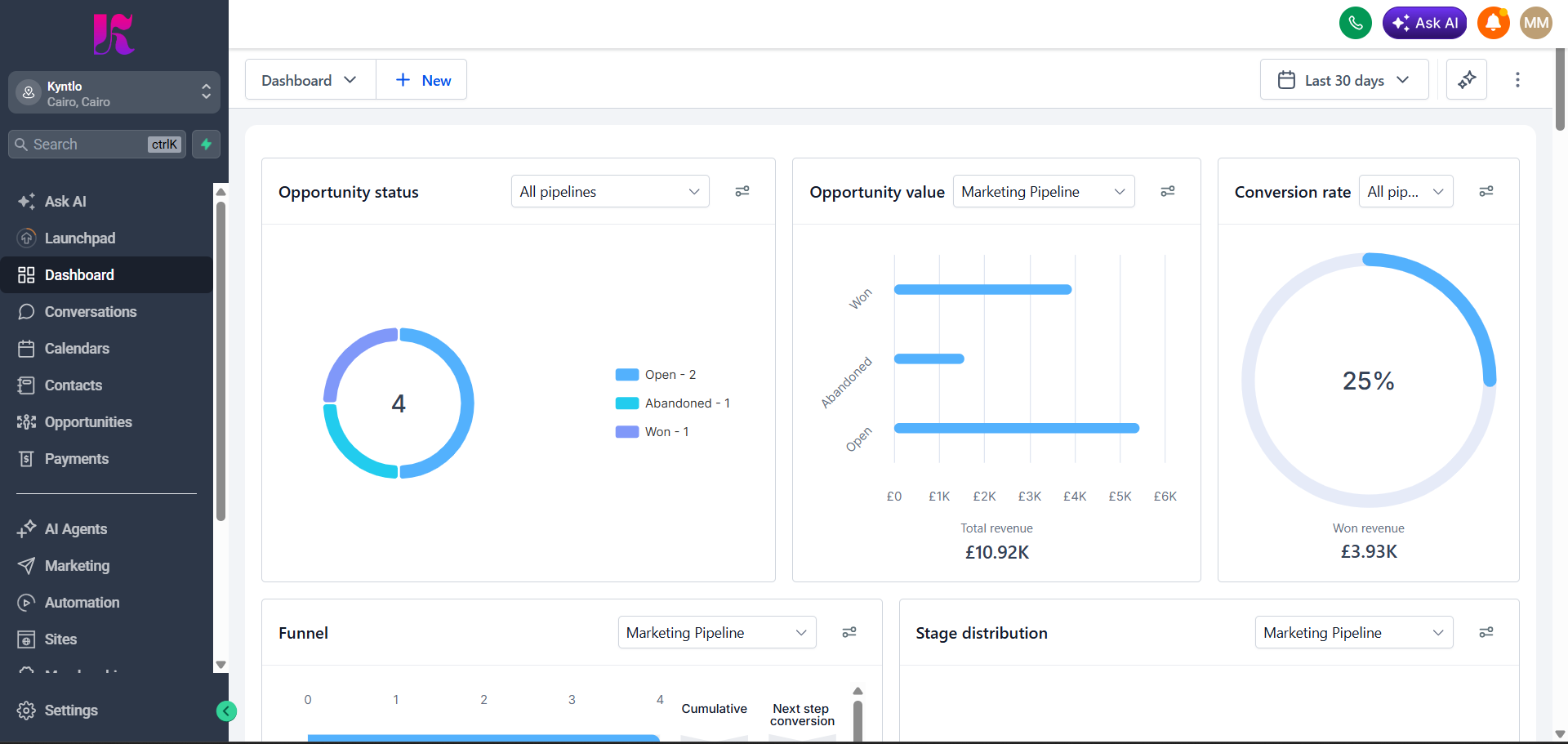Open Stage distribution Marketing Pipeline dropdown

pos(1354,632)
